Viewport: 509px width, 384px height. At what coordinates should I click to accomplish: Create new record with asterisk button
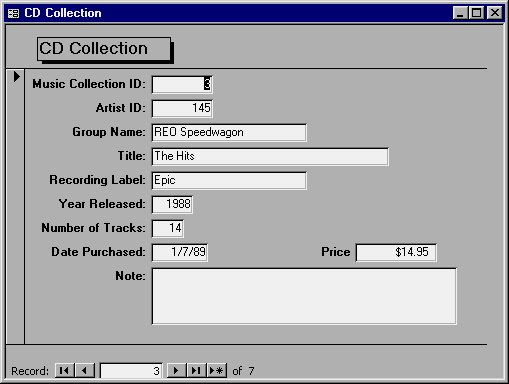(217, 371)
